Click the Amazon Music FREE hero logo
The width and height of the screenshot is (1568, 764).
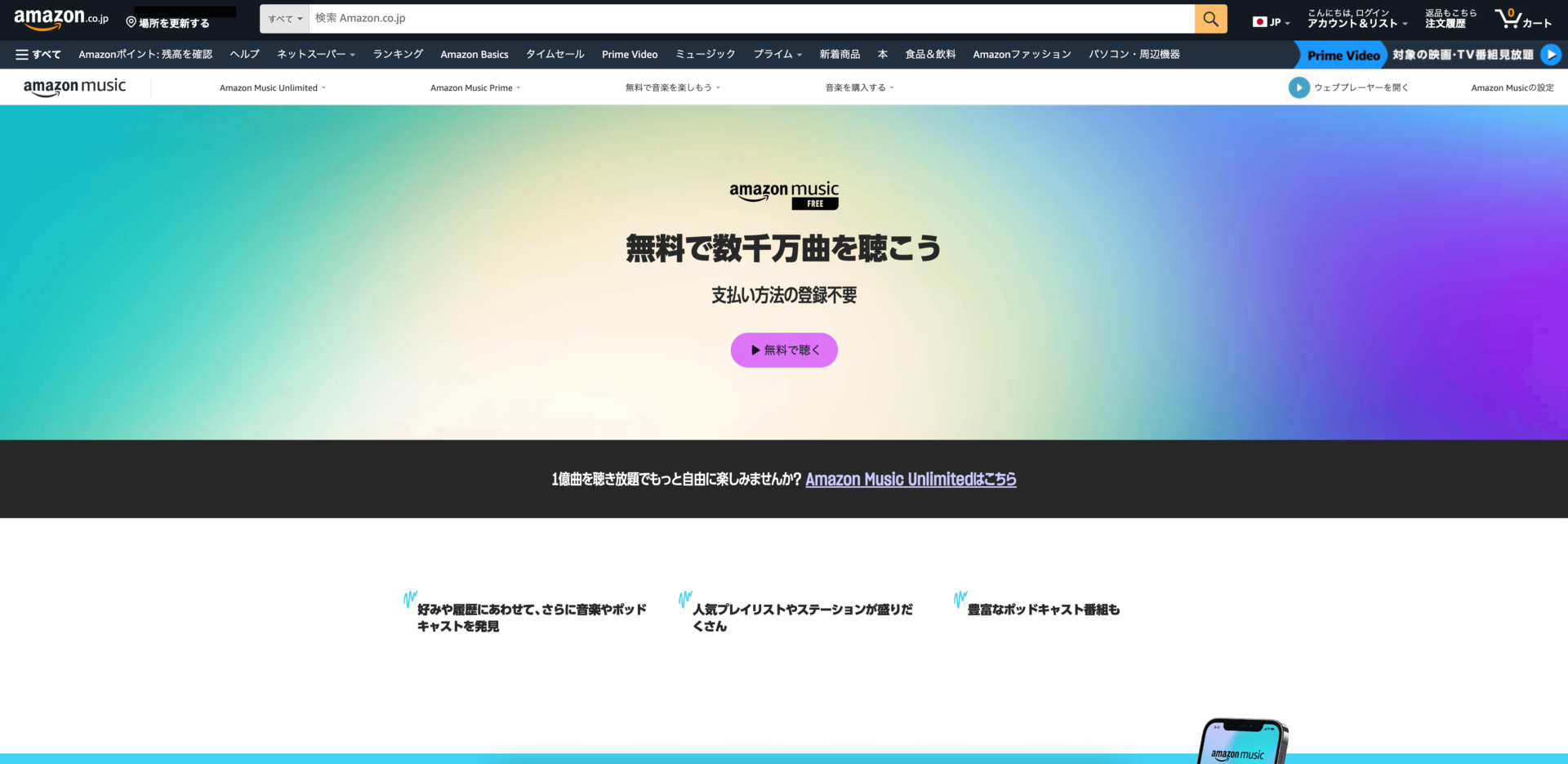click(x=784, y=196)
